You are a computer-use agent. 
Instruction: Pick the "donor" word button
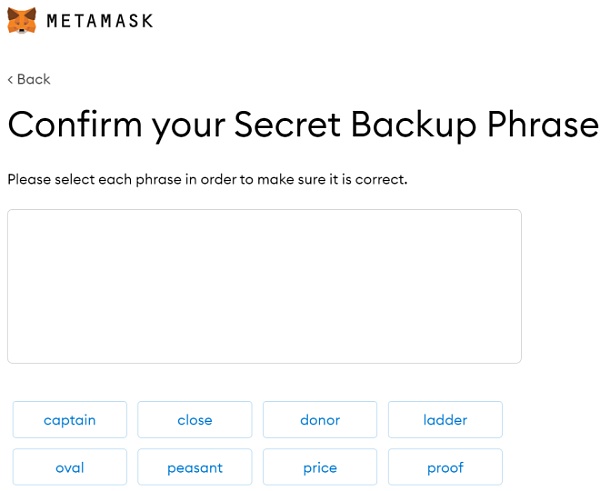tap(320, 420)
